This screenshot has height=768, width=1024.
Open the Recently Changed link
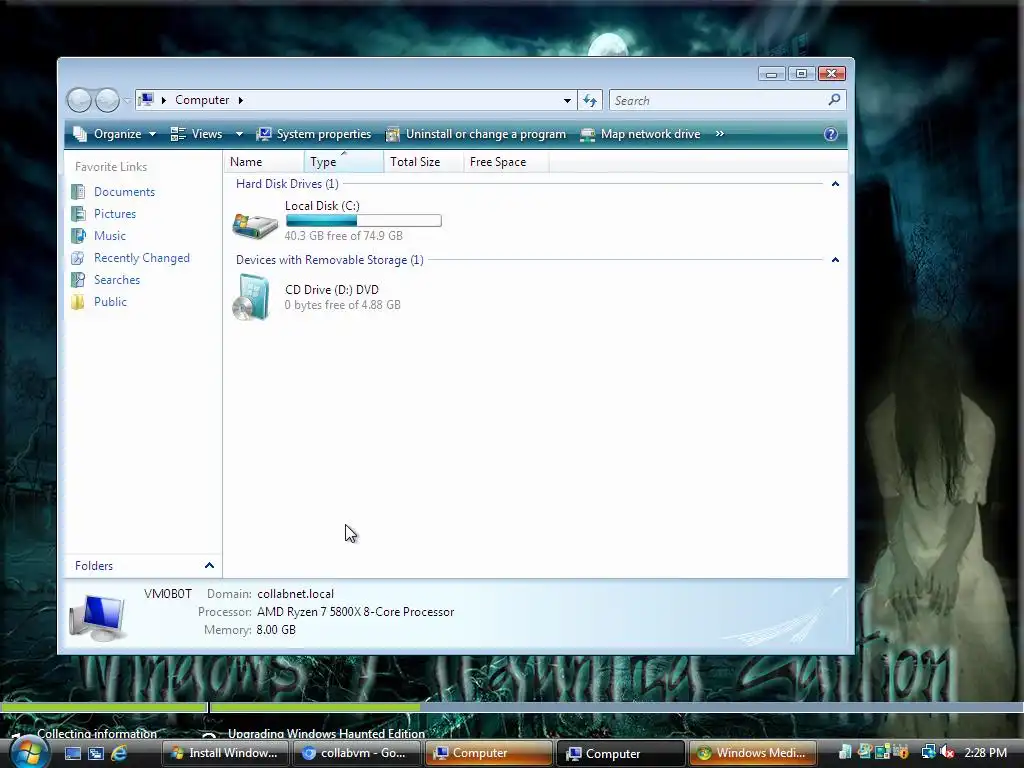142,258
